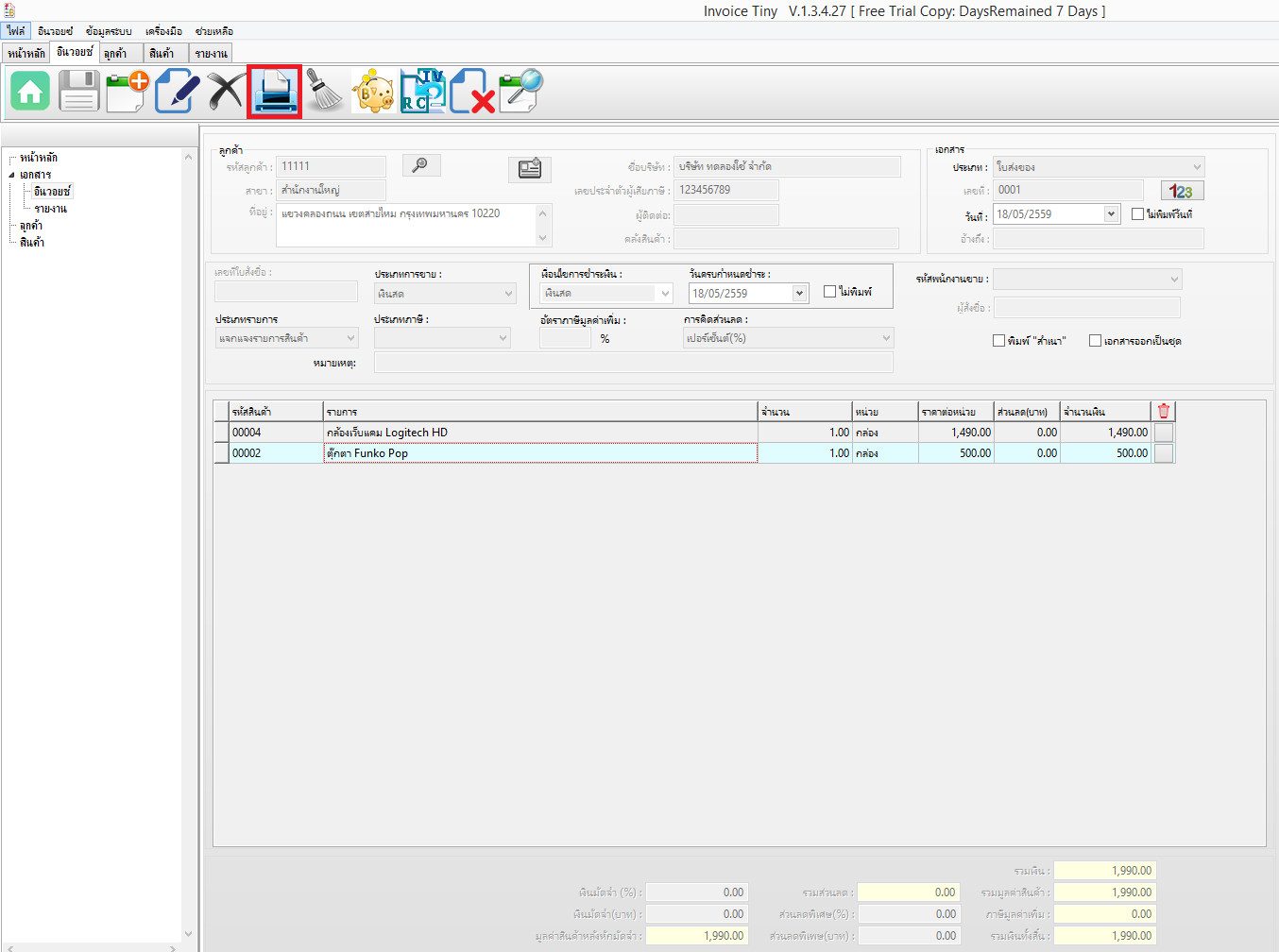This screenshot has height=952, width=1279.
Task: Check the พิมพ์ "สำเนา" option
Action: (x=998, y=341)
